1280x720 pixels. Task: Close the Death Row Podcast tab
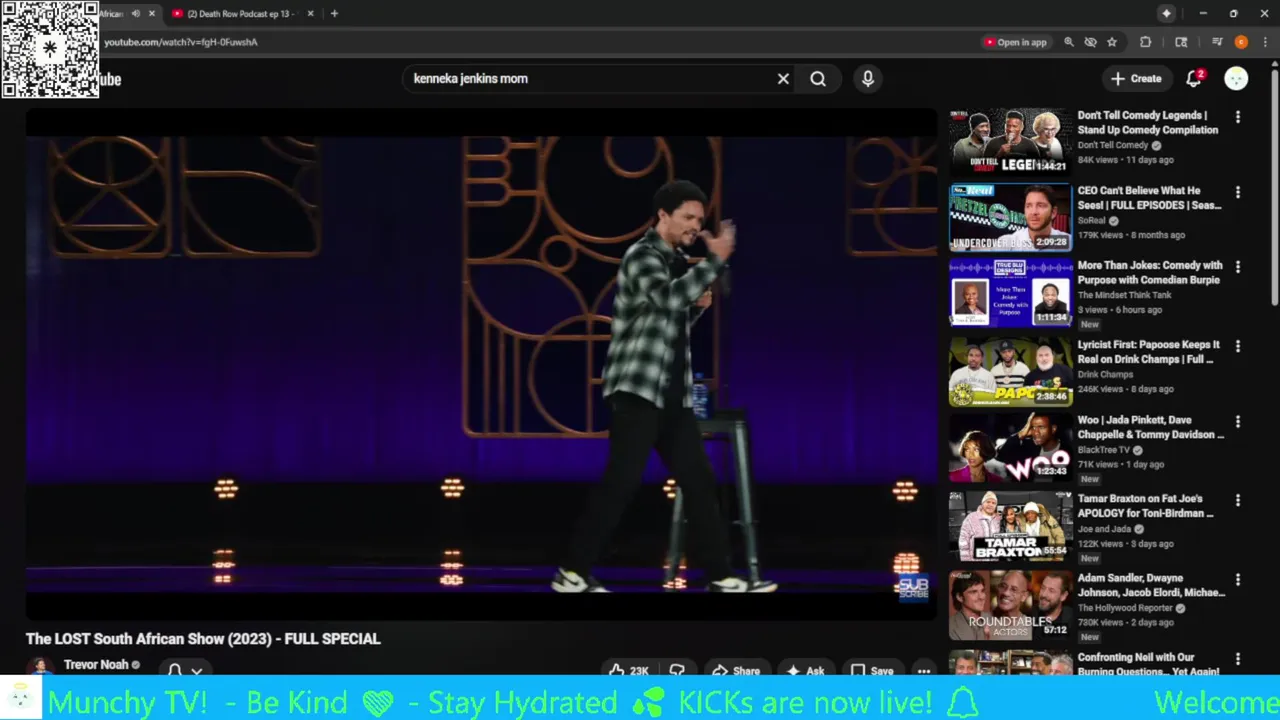click(x=310, y=14)
